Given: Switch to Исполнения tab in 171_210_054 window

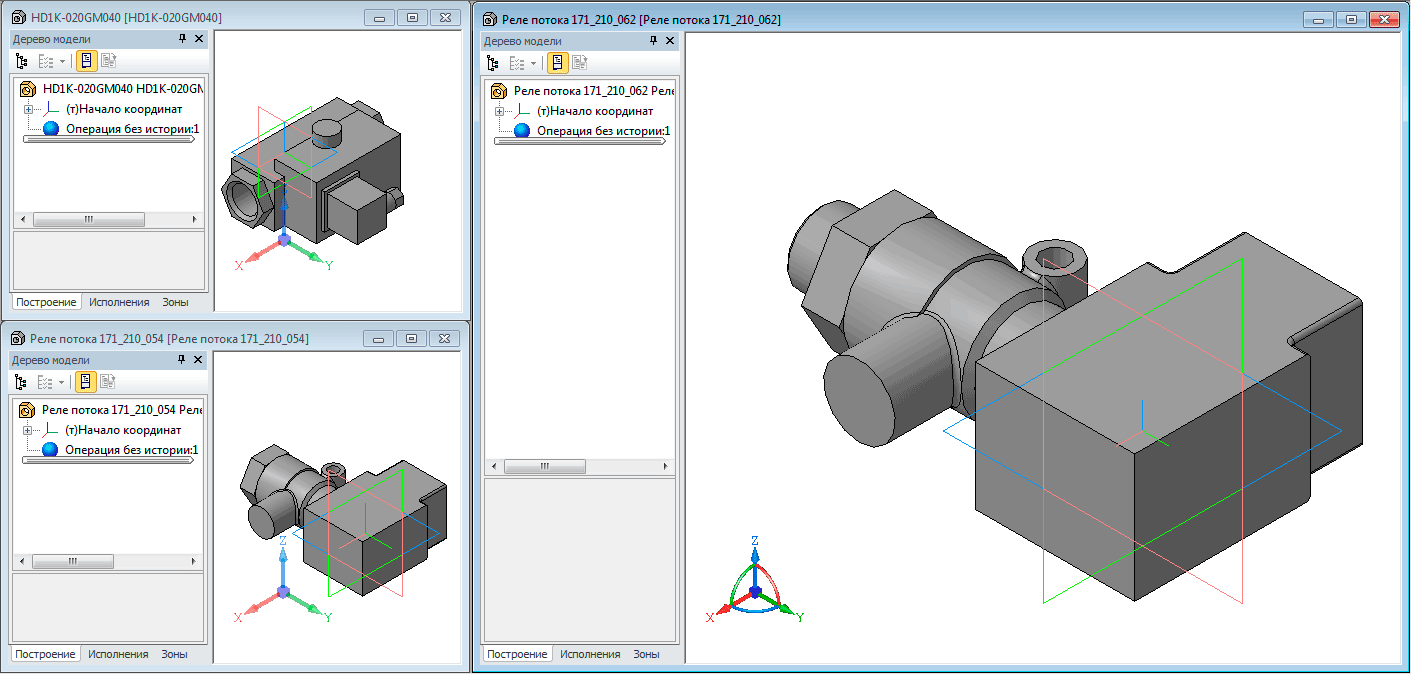Looking at the screenshot, I should 118,654.
